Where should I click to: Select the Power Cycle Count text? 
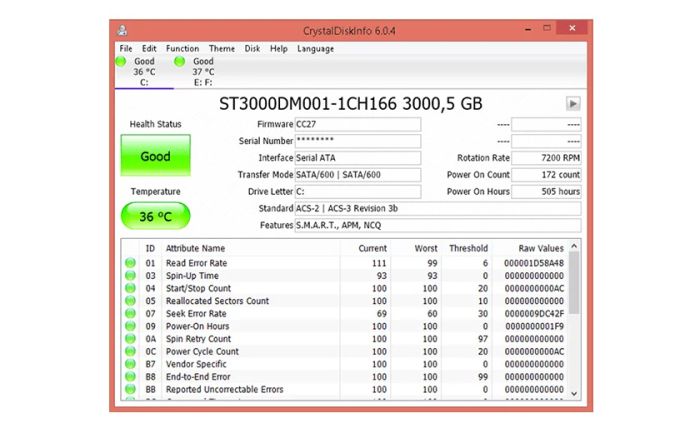point(202,351)
